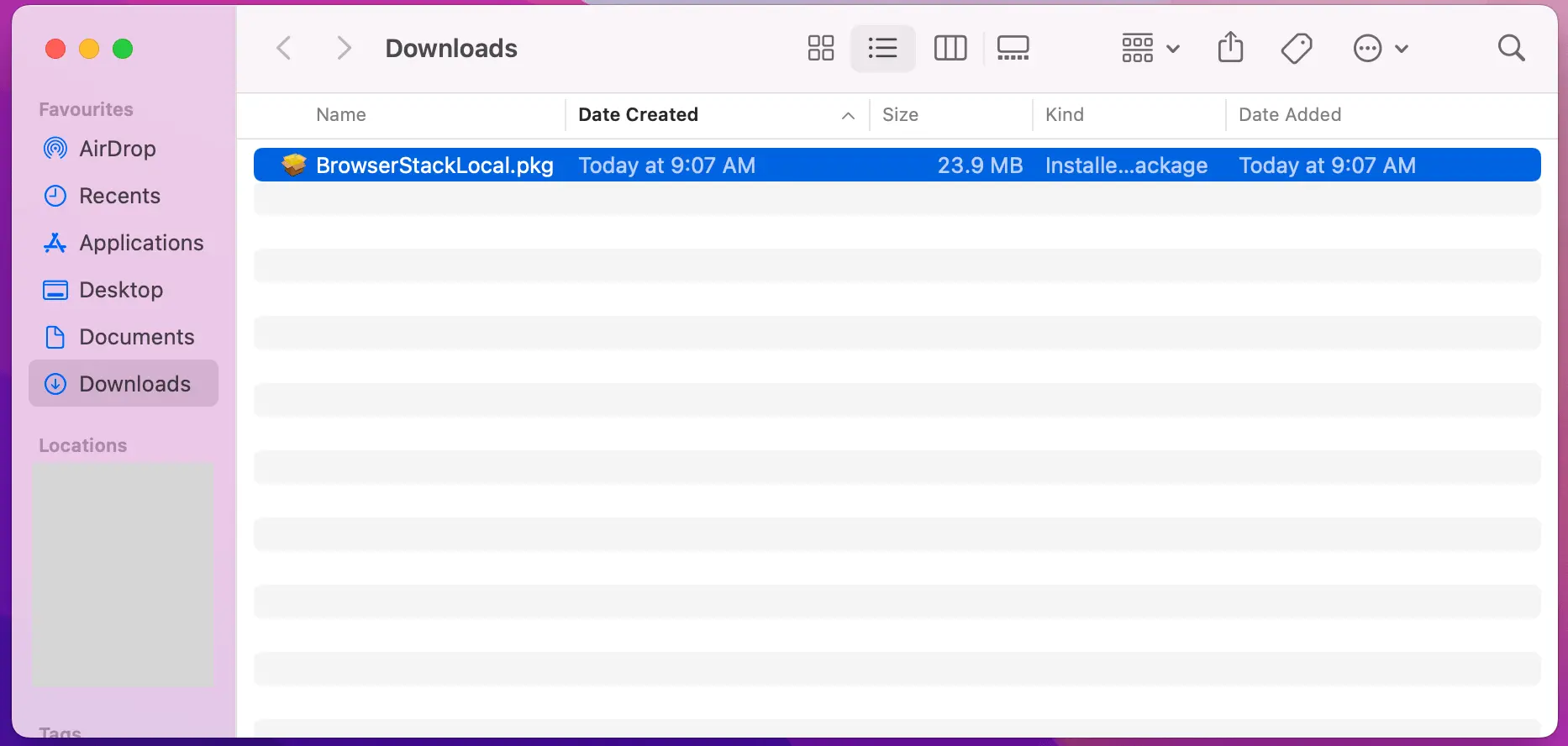Sort files by Size column
Screen dimensions: 1568x746
900,115
